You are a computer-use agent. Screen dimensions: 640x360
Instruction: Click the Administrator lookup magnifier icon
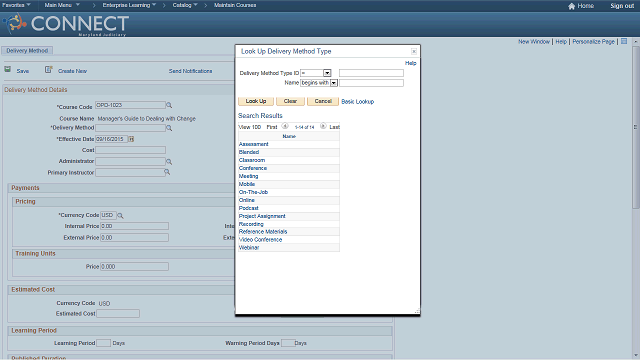169,162
